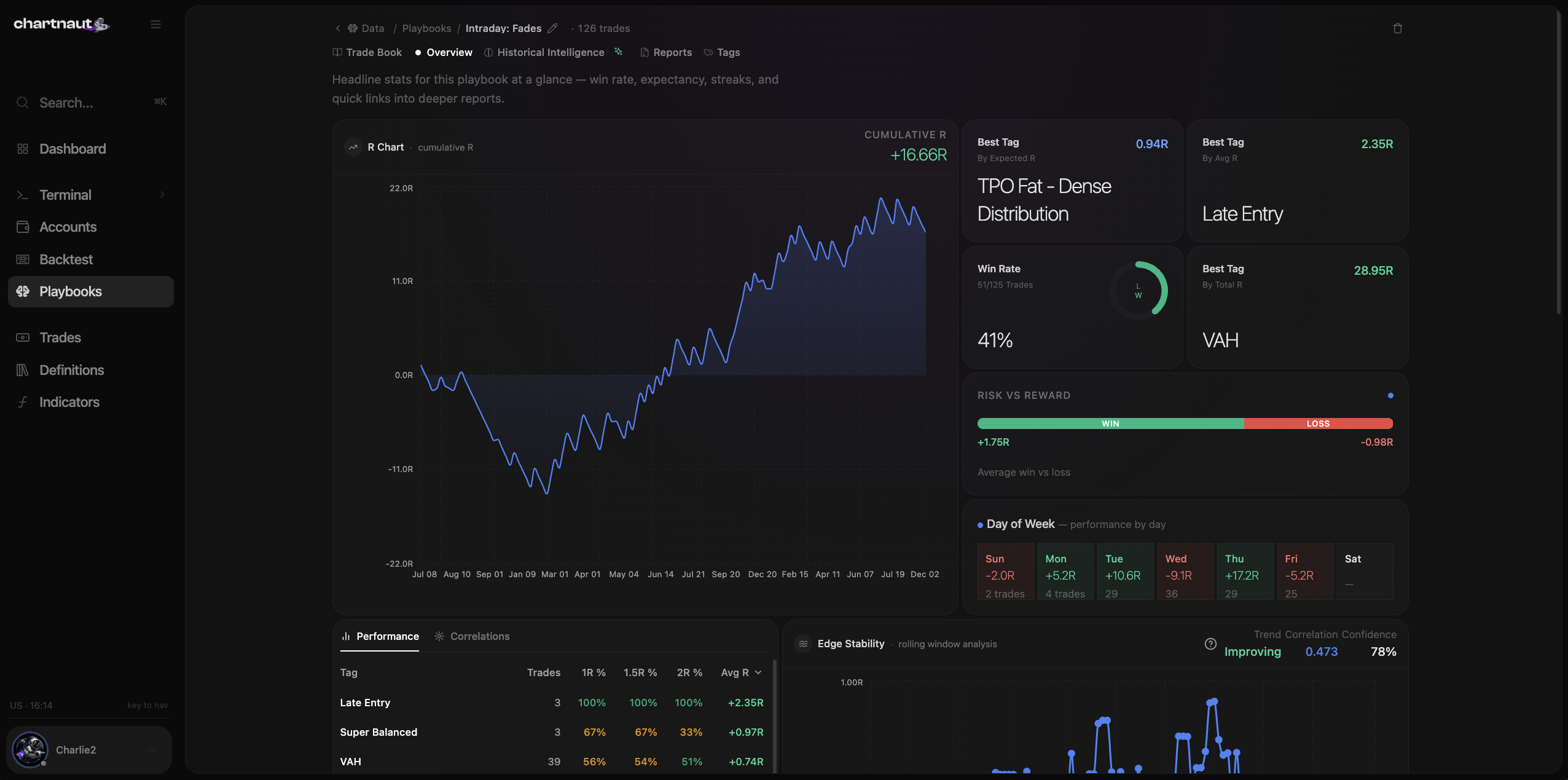
Task: Open Definitions in sidebar
Action: pos(91,370)
